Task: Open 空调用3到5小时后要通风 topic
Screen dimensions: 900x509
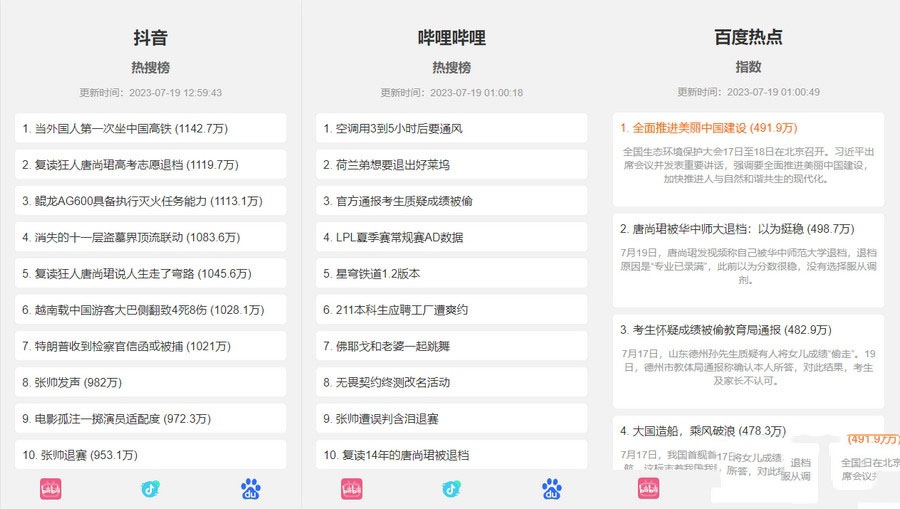Action: coord(451,128)
